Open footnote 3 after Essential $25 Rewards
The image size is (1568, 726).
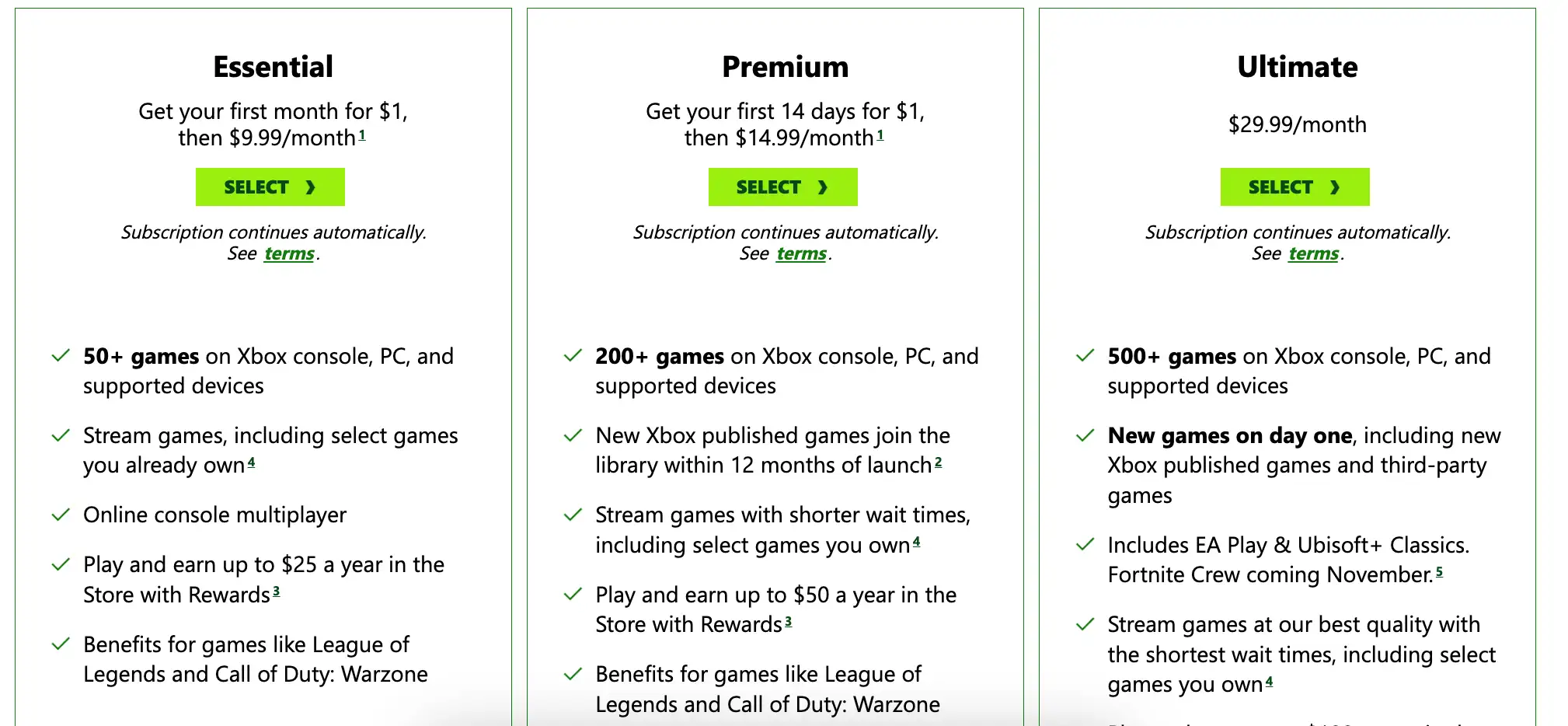[276, 592]
